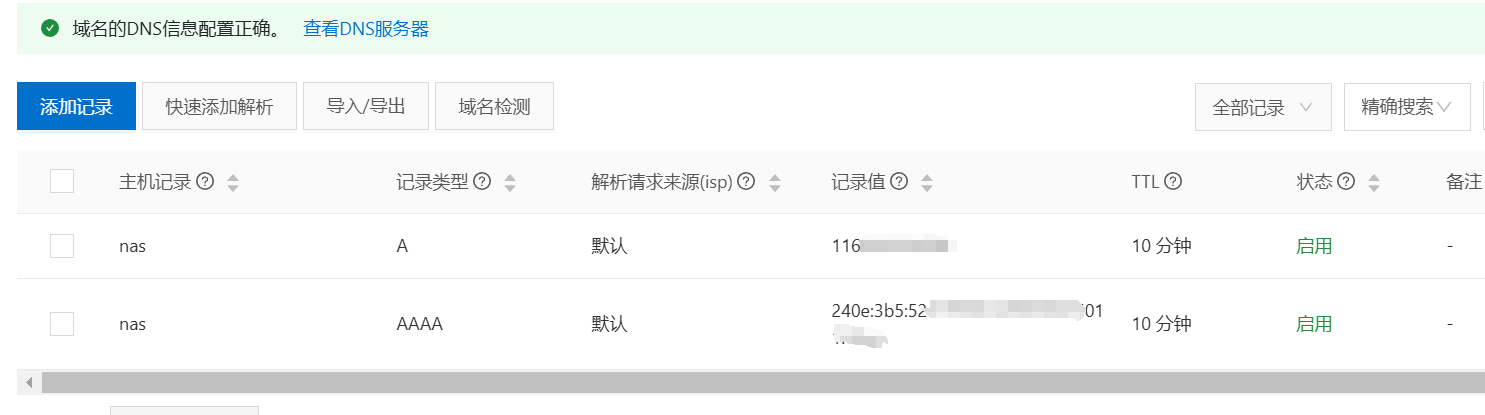Click the horizontal scrollbar left arrow

(29, 382)
